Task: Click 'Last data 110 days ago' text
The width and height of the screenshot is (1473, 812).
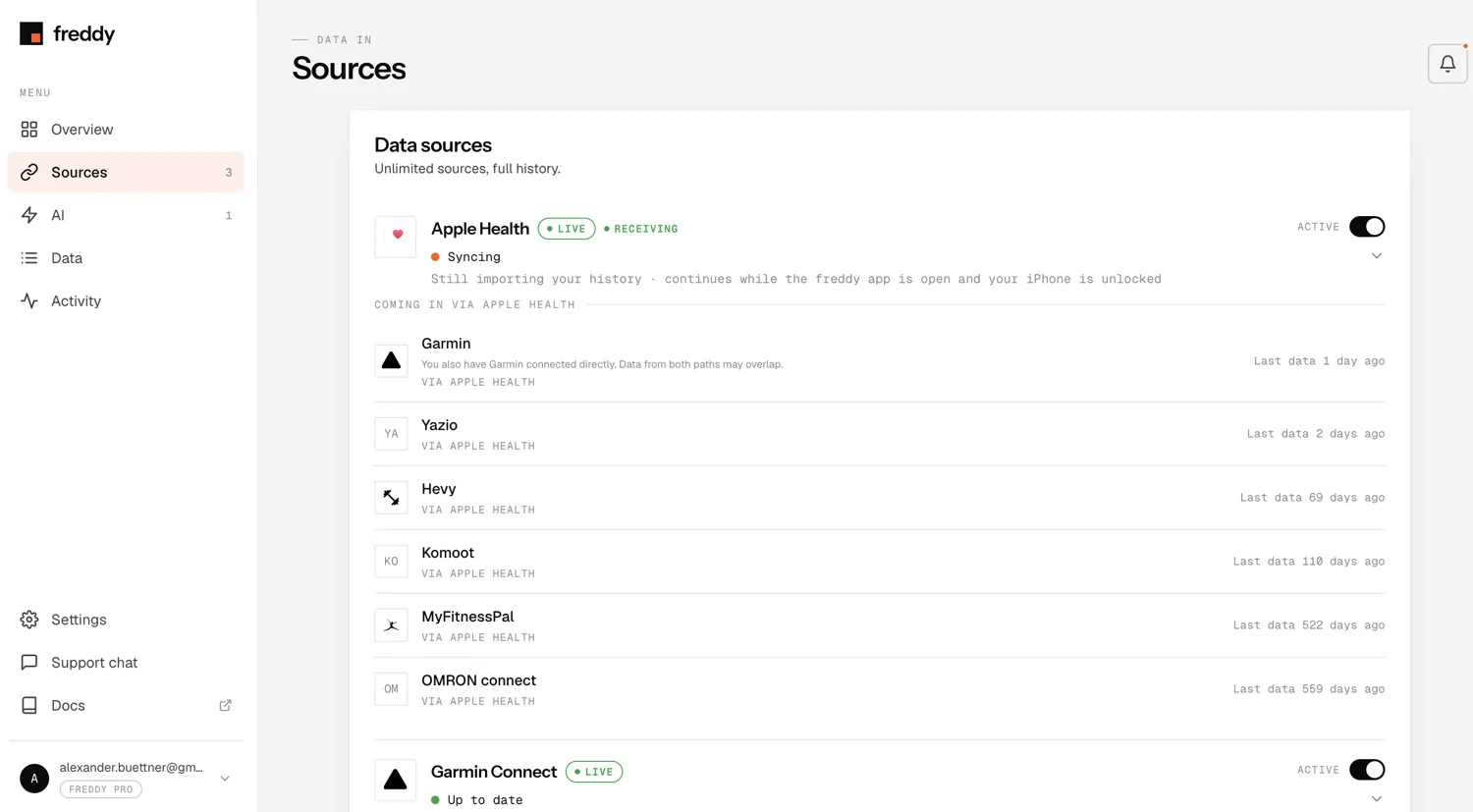Action: pyautogui.click(x=1309, y=562)
